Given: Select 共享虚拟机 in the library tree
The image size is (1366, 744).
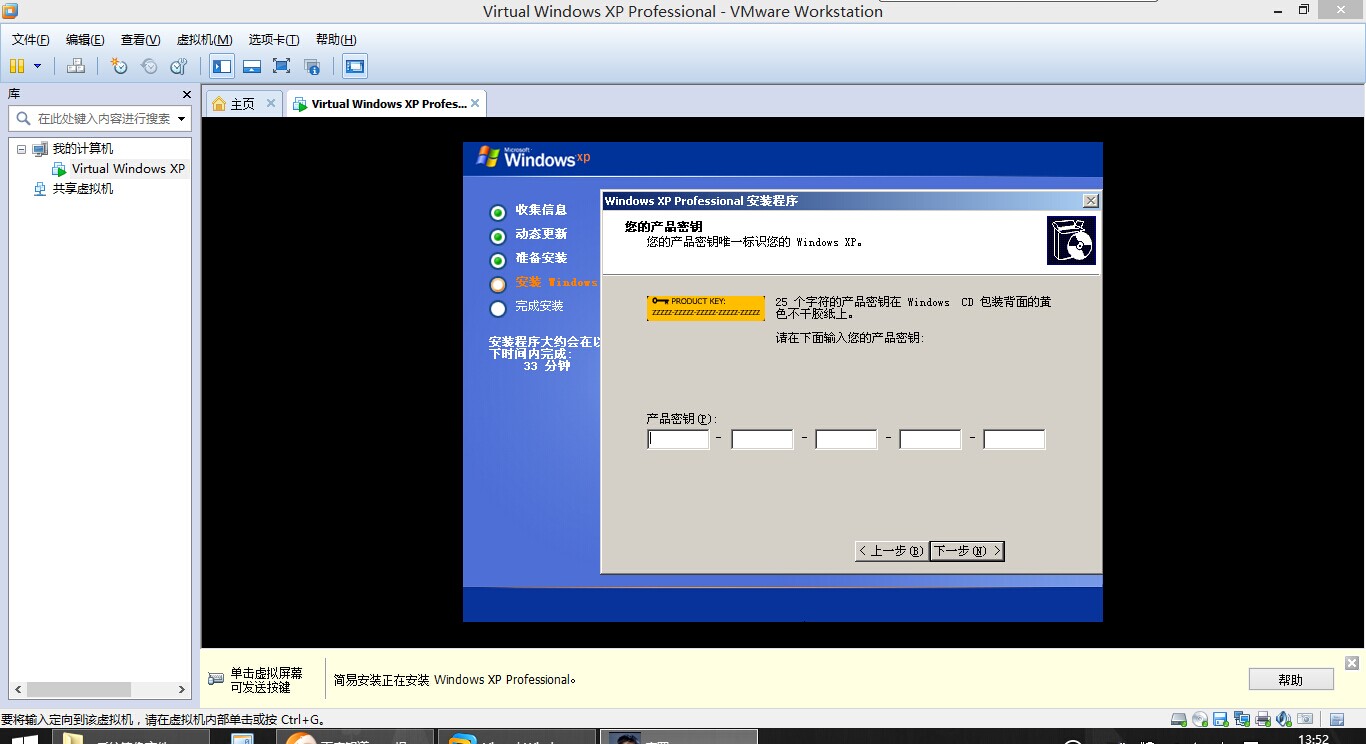Looking at the screenshot, I should coord(83,188).
